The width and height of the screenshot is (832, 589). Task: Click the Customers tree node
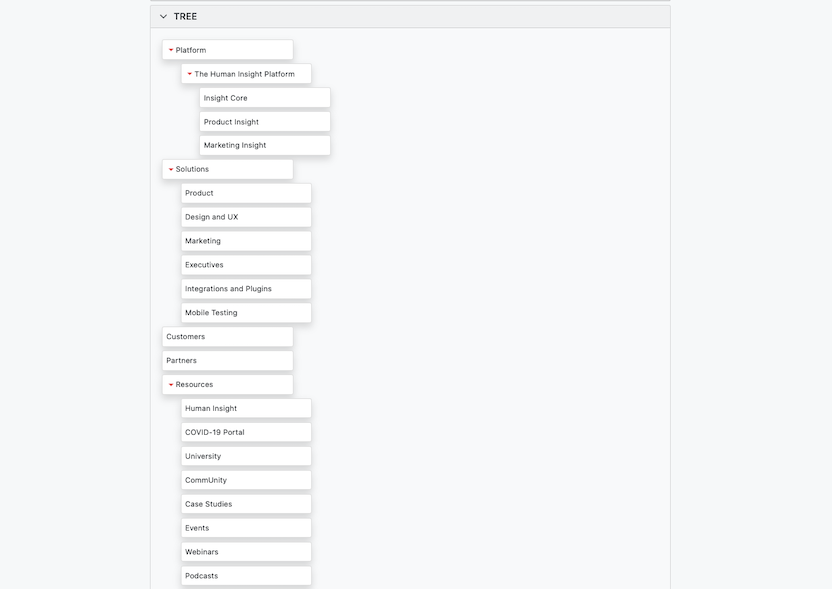(x=227, y=337)
